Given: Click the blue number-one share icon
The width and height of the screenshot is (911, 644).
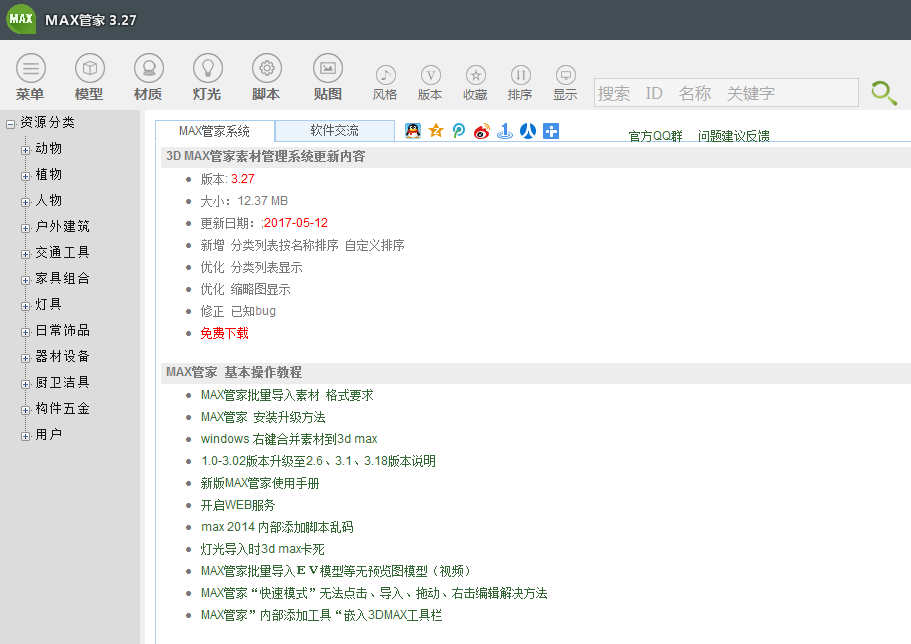Looking at the screenshot, I should tap(505, 131).
